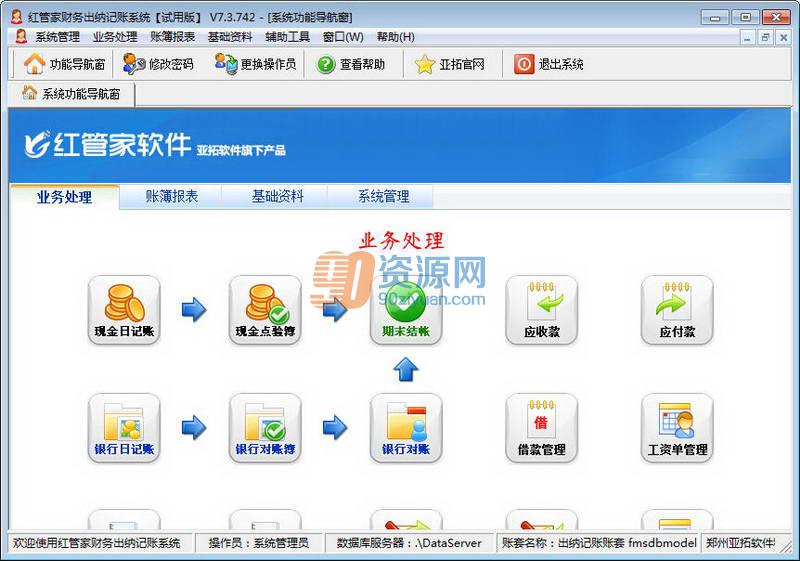Click the application icon in the menu bar
Image resolution: width=800 pixels, height=561 pixels.
tap(21, 36)
